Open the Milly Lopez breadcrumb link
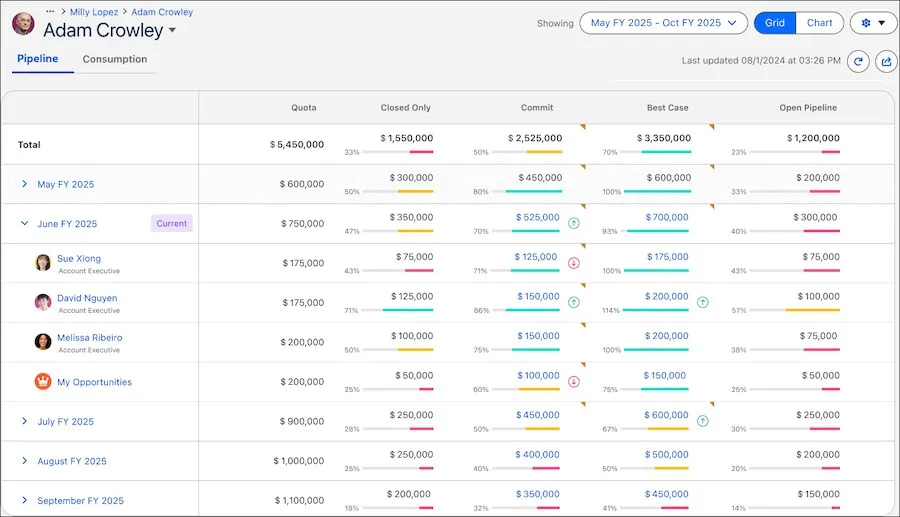The height and width of the screenshot is (517, 900). [x=95, y=12]
